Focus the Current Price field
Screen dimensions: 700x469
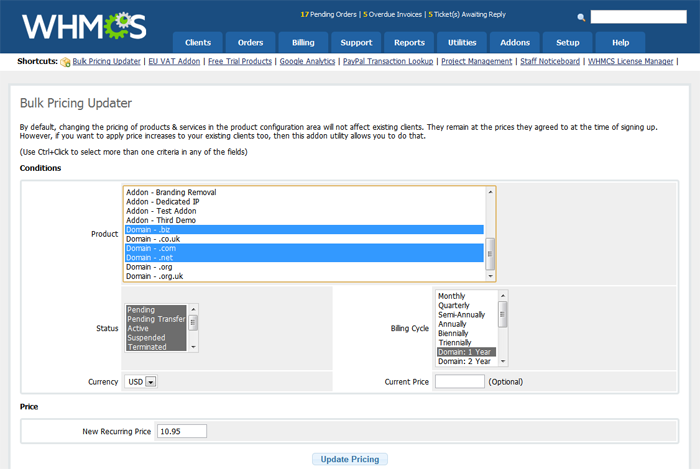pyautogui.click(x=460, y=382)
